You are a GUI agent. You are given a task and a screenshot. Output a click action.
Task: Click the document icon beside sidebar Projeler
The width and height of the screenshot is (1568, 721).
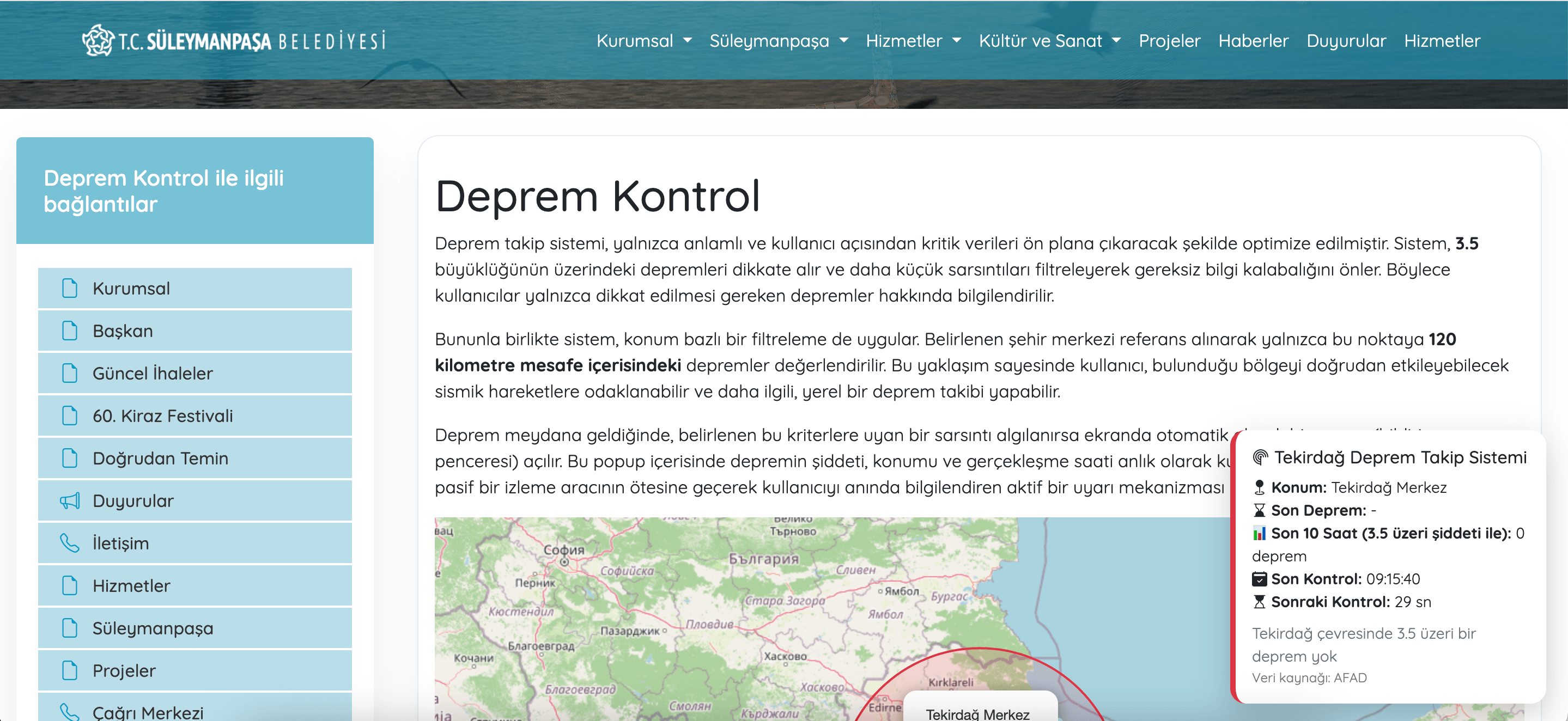[x=70, y=670]
